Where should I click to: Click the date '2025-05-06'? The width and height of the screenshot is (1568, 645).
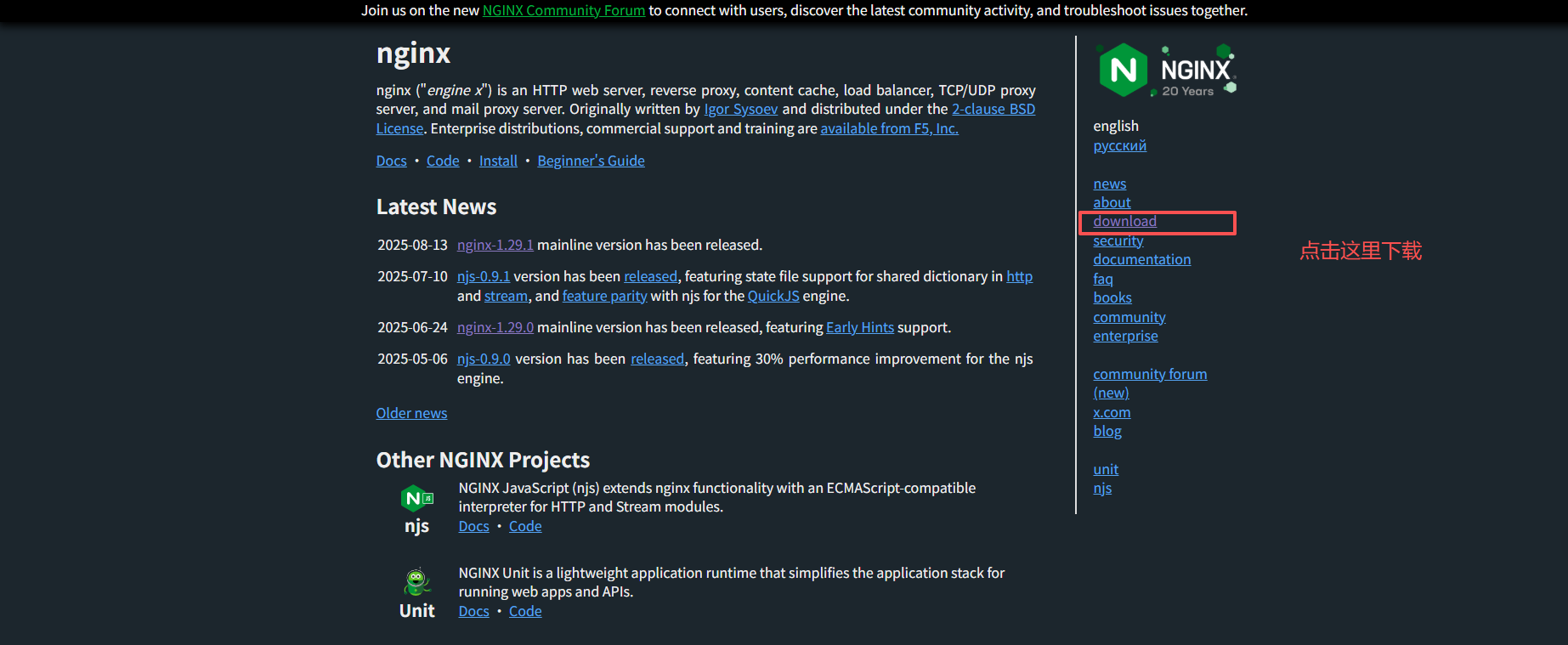coord(412,359)
